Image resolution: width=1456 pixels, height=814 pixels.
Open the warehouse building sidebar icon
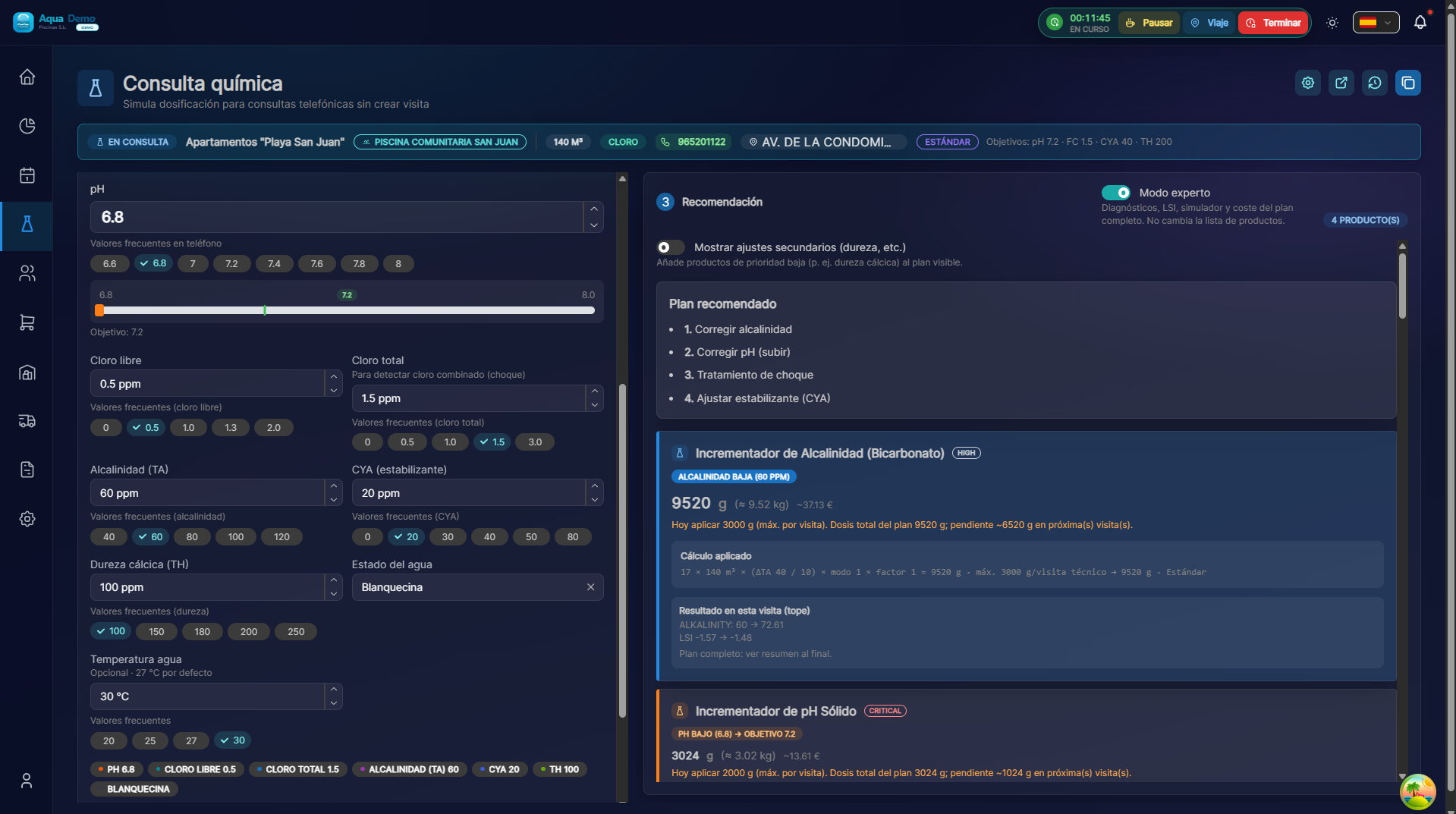pos(27,372)
